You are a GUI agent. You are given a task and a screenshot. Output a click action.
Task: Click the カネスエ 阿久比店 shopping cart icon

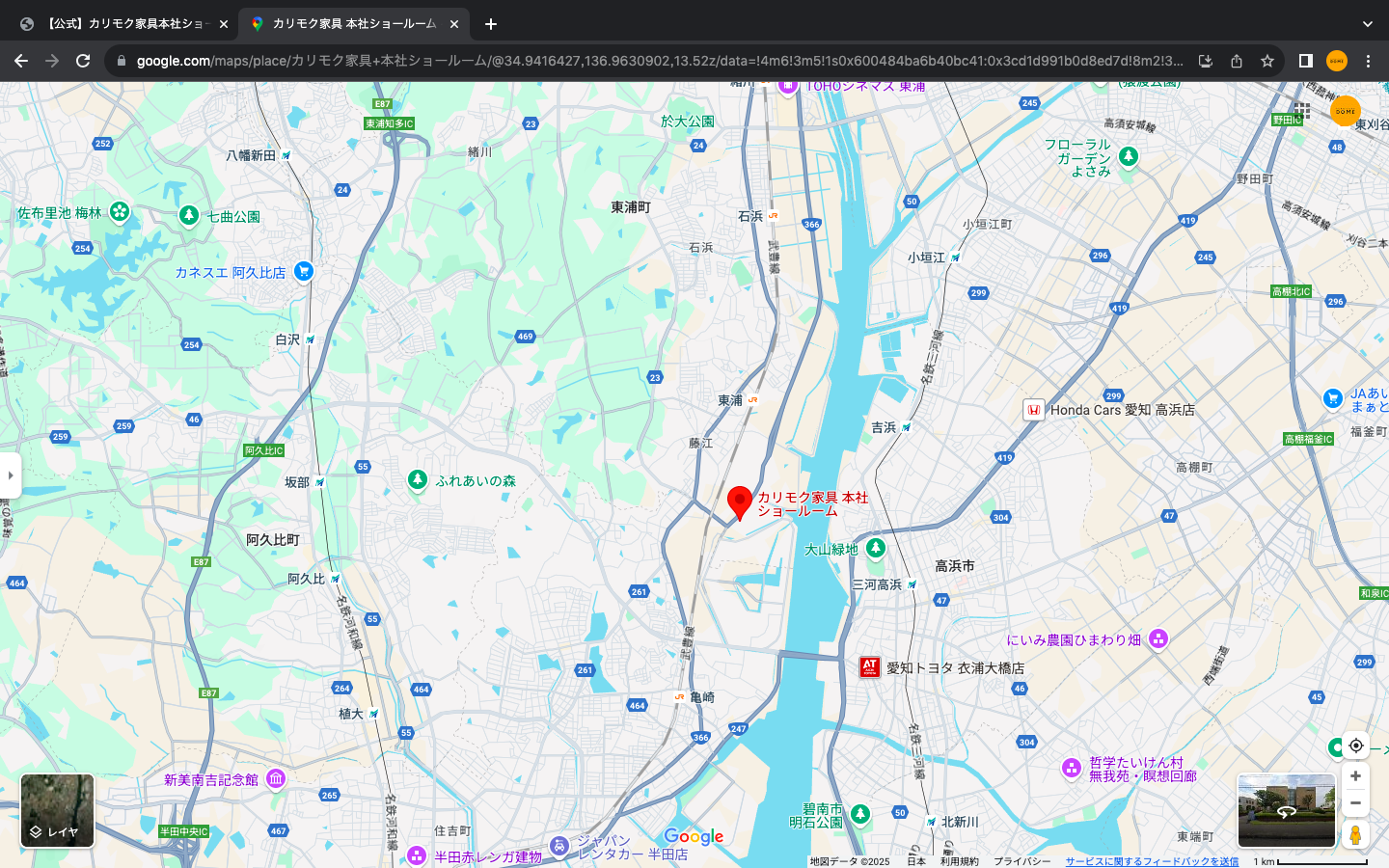[x=304, y=272]
